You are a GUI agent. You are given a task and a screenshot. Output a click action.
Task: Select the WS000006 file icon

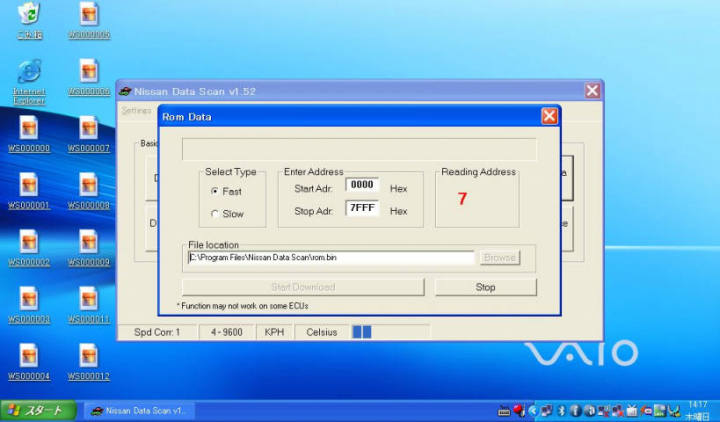click(x=89, y=77)
